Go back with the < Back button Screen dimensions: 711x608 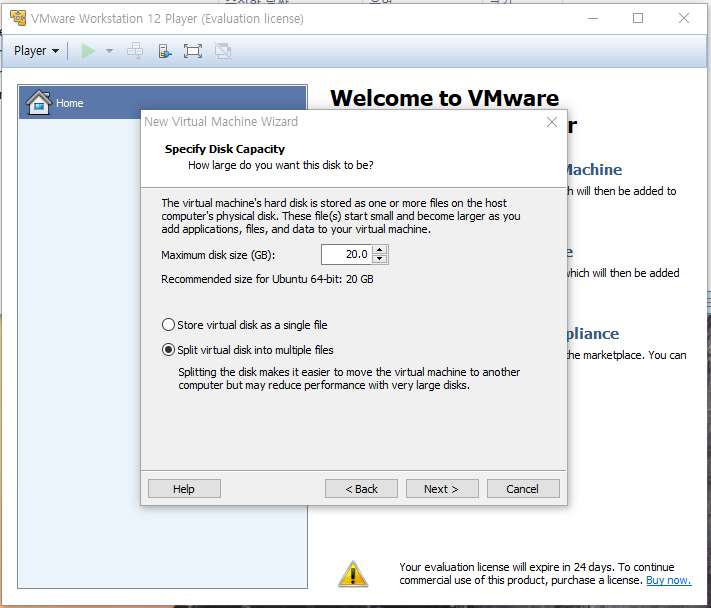click(x=361, y=489)
